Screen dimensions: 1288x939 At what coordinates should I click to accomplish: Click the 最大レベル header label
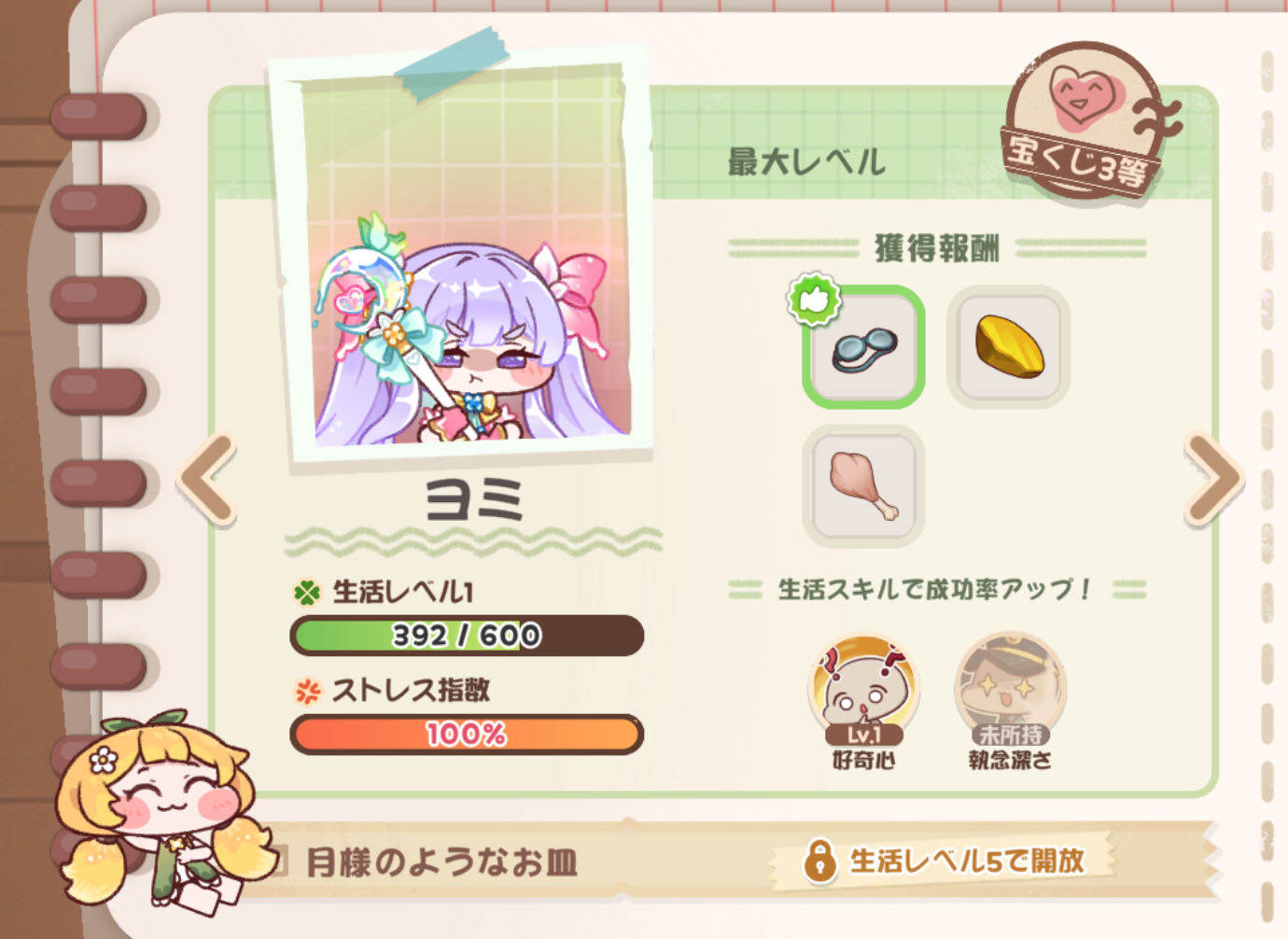[806, 161]
